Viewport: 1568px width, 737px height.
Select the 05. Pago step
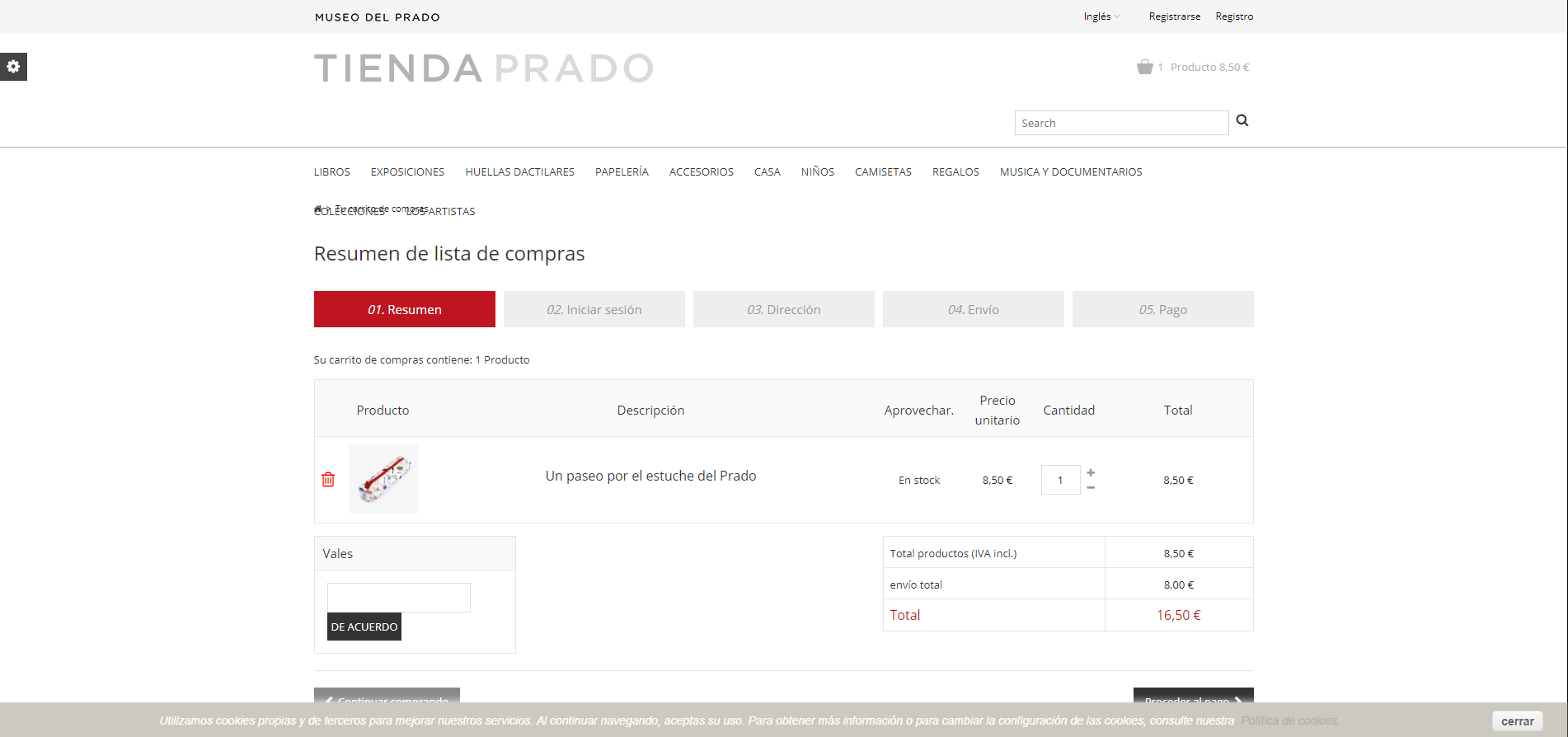click(1163, 309)
